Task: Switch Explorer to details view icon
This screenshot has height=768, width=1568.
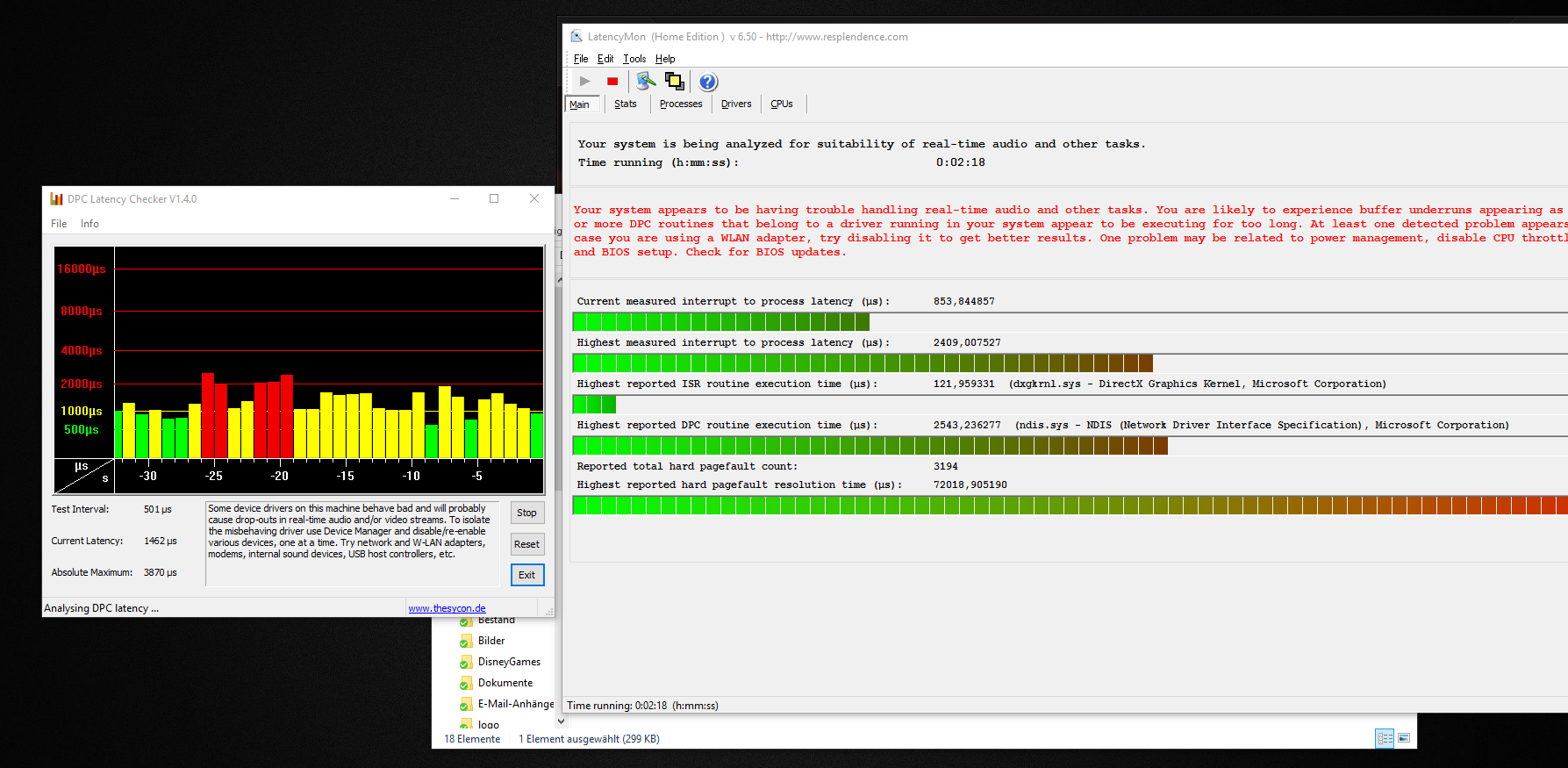Action: pyautogui.click(x=1385, y=738)
